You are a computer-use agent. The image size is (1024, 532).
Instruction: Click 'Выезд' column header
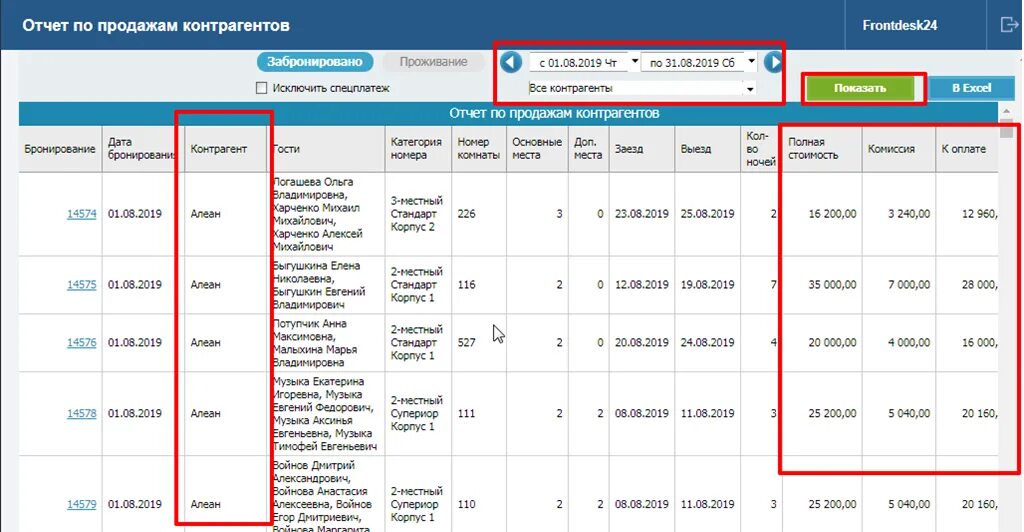(708, 149)
